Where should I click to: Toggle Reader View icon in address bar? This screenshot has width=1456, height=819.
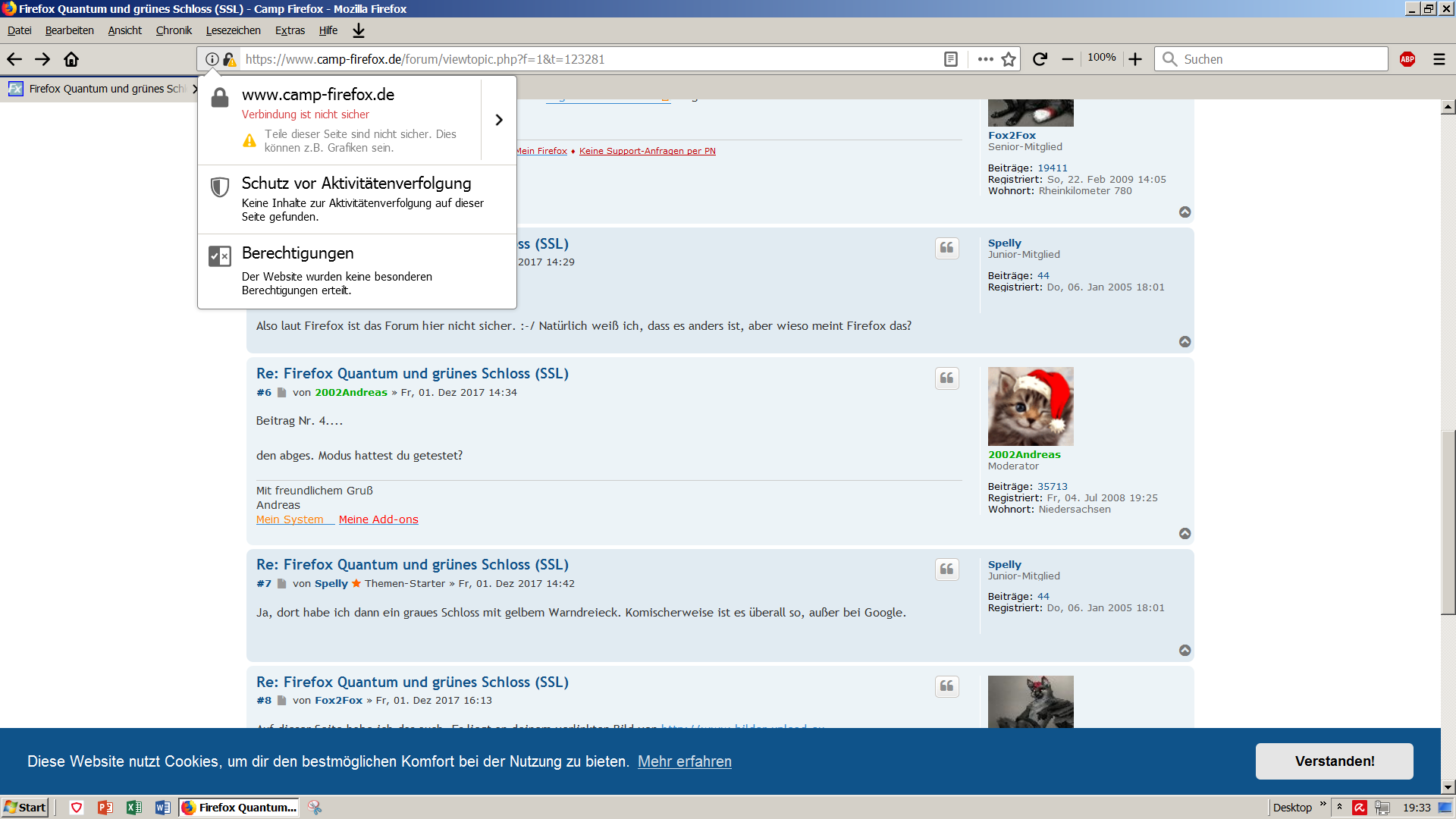click(950, 59)
